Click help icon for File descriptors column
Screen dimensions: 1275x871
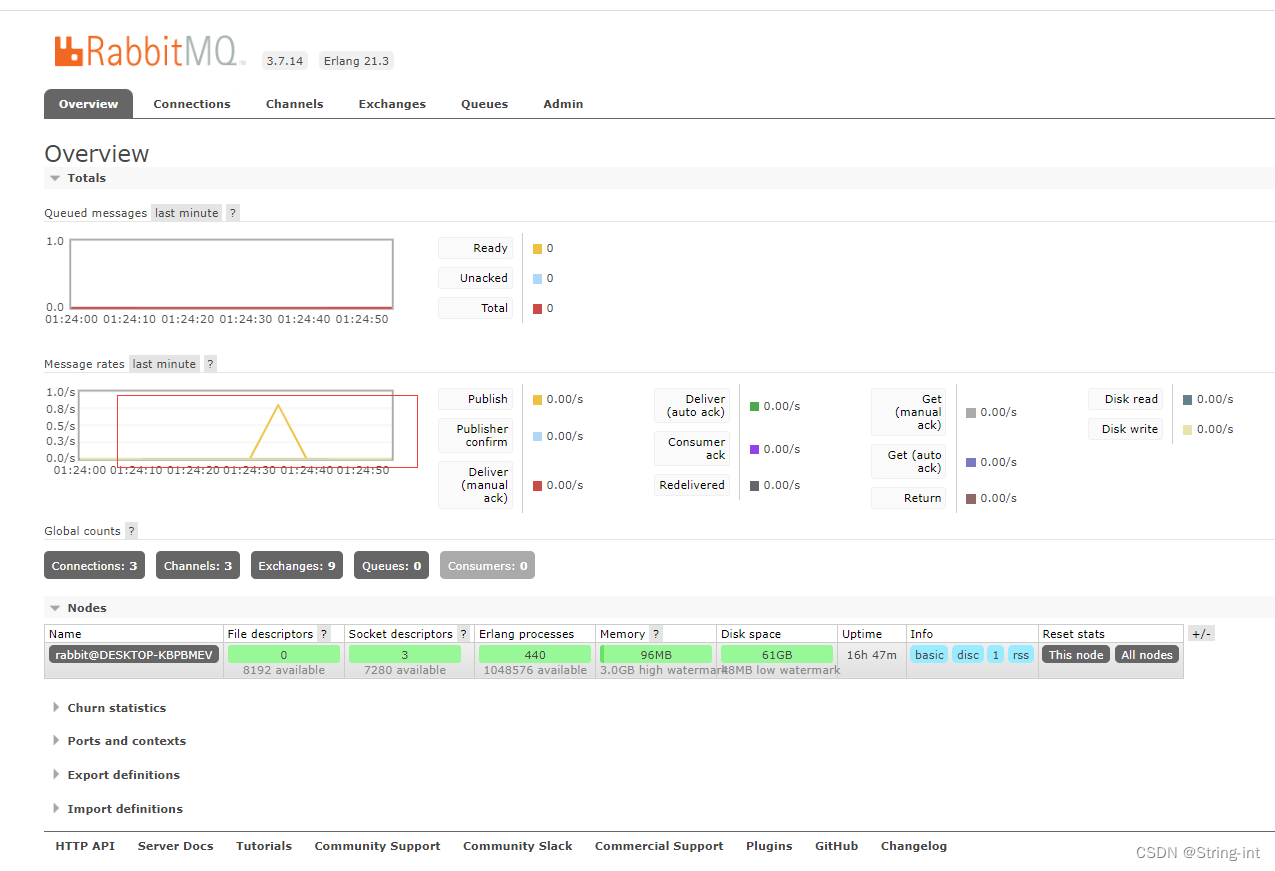pyautogui.click(x=323, y=634)
